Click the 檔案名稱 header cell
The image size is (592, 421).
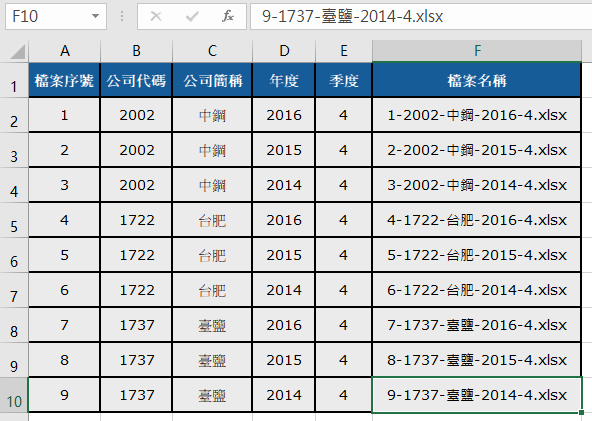tap(476, 80)
